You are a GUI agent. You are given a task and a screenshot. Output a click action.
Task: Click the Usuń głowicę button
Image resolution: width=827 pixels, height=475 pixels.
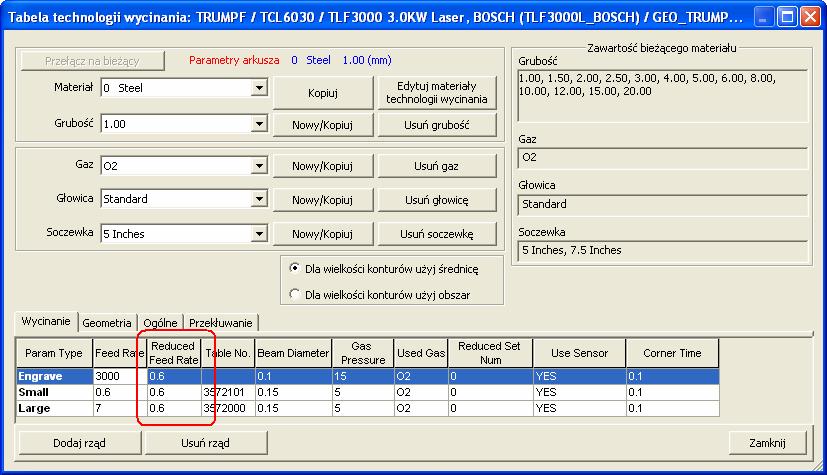coord(437,200)
